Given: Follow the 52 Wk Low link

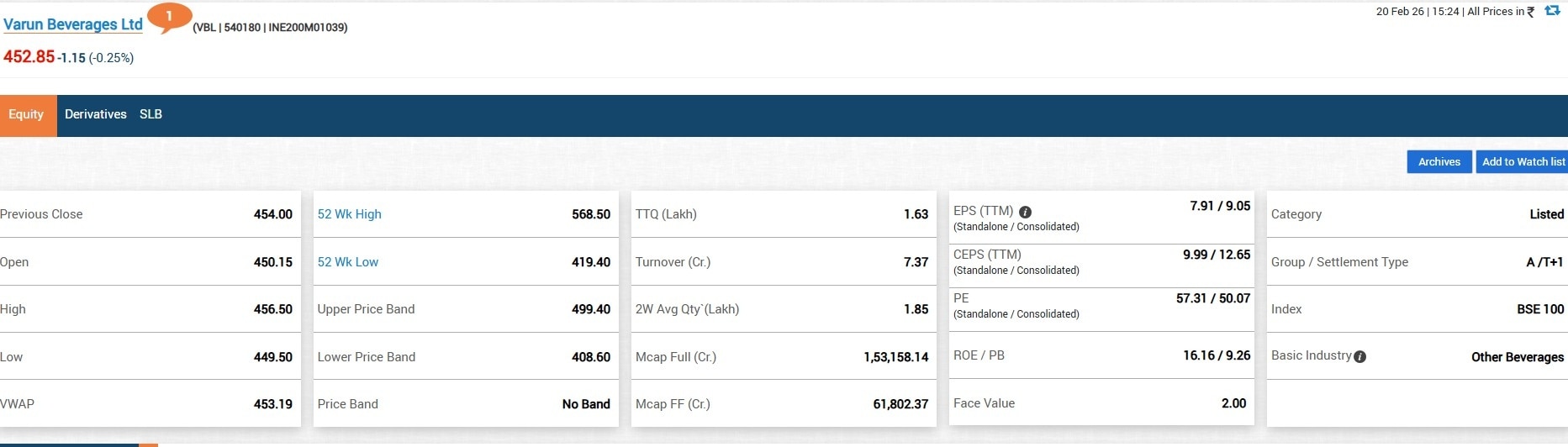Looking at the screenshot, I should [347, 262].
